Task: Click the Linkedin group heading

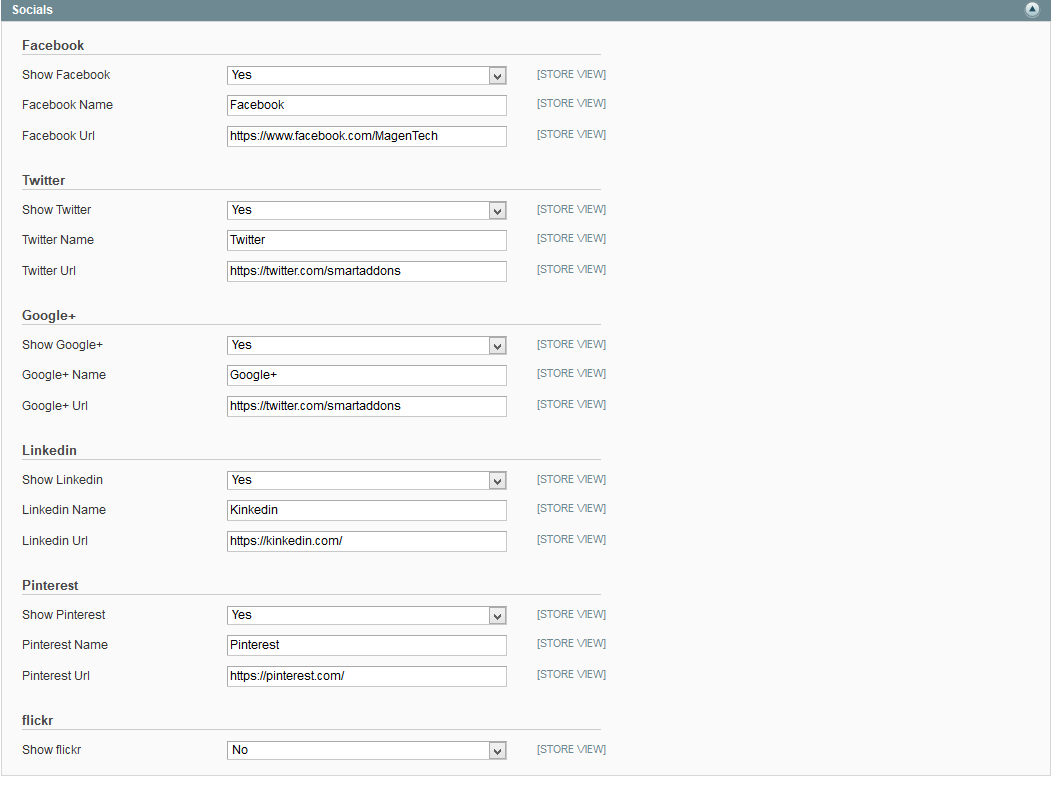Action: click(50, 450)
